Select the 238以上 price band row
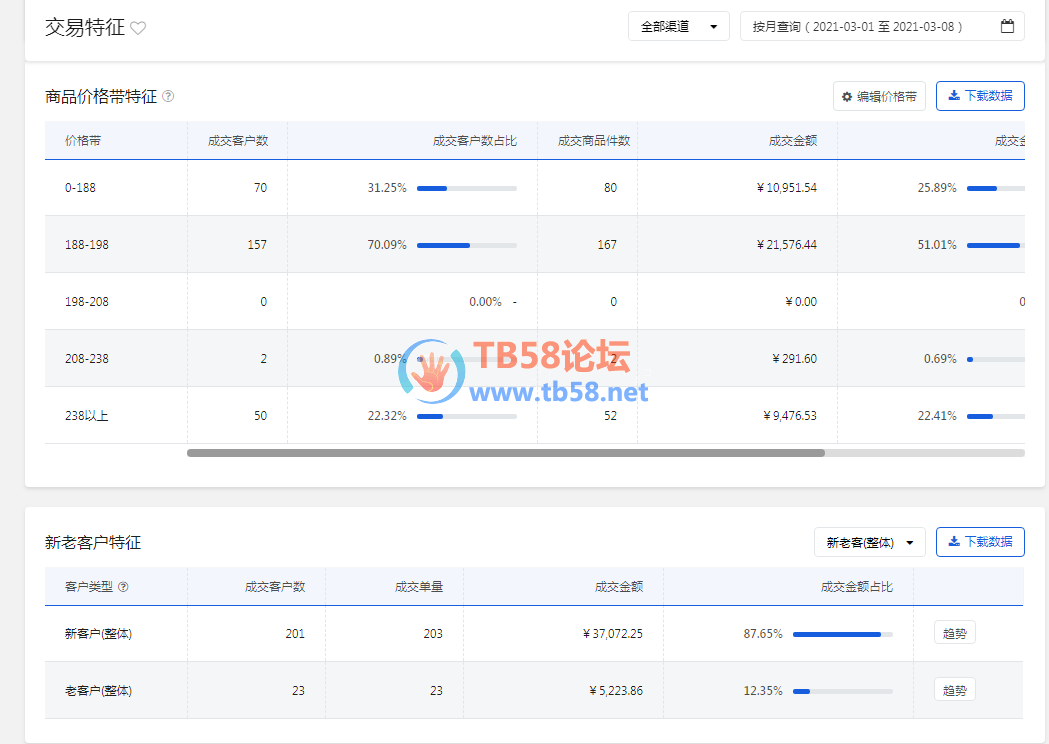 click(x=86, y=416)
